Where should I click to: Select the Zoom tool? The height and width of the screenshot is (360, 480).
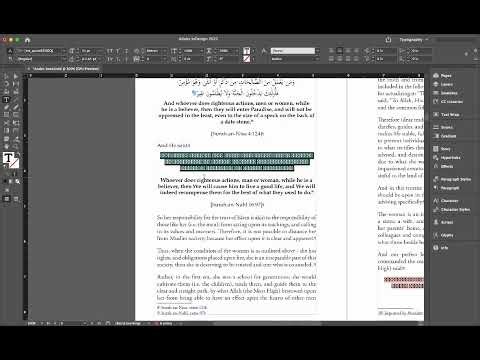coord(15,146)
